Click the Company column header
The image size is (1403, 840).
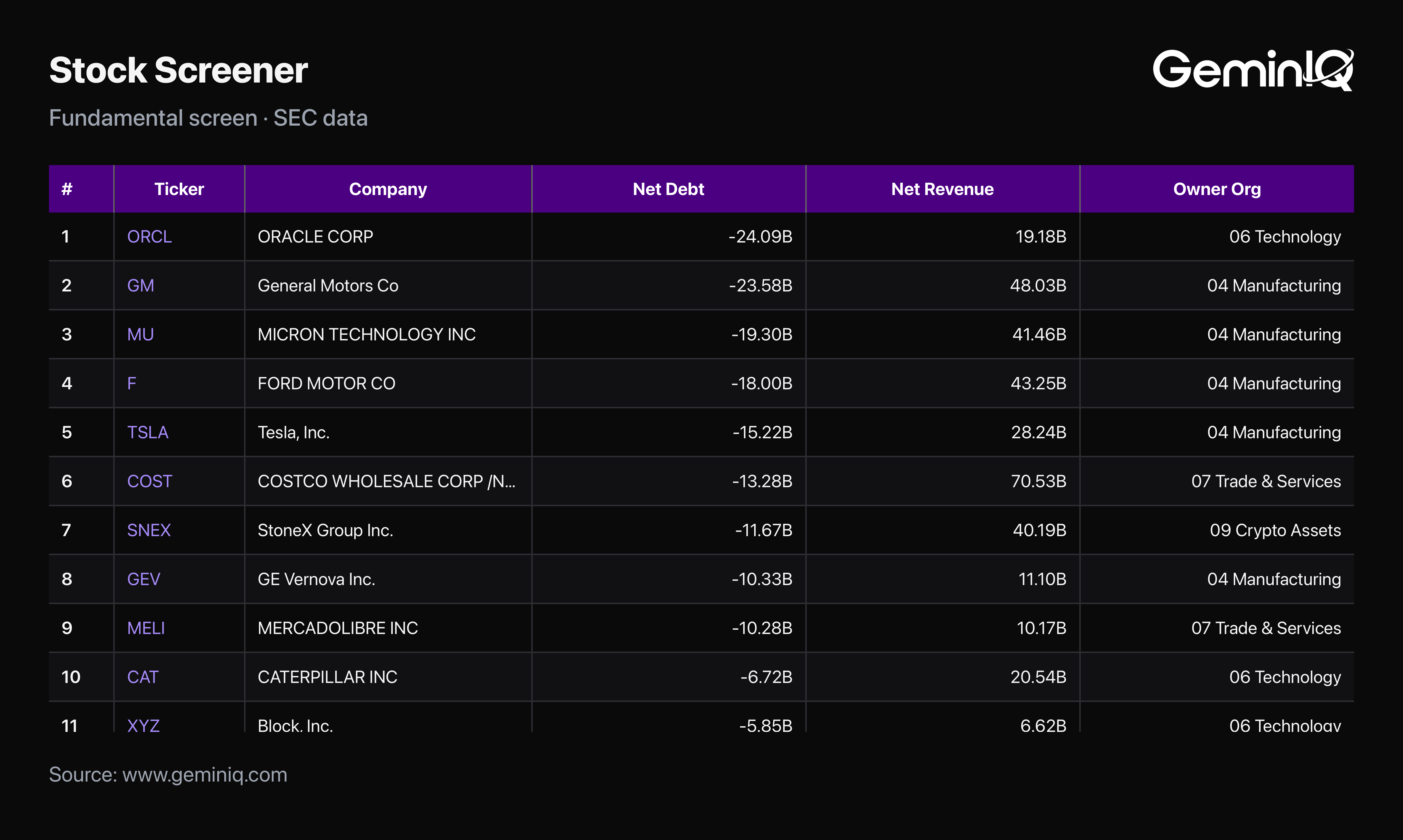pos(388,189)
